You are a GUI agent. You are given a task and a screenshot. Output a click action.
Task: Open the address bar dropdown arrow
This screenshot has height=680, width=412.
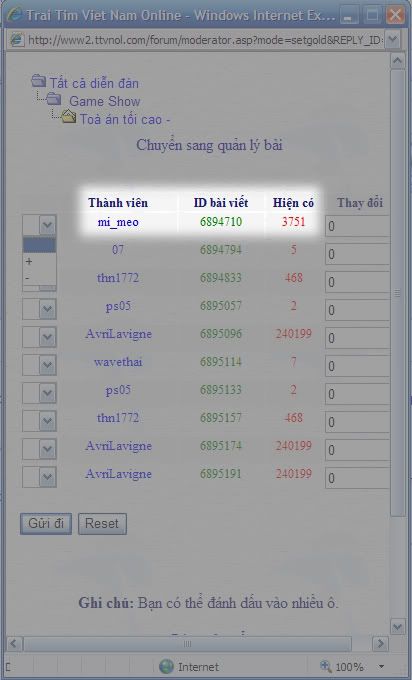pyautogui.click(x=392, y=40)
